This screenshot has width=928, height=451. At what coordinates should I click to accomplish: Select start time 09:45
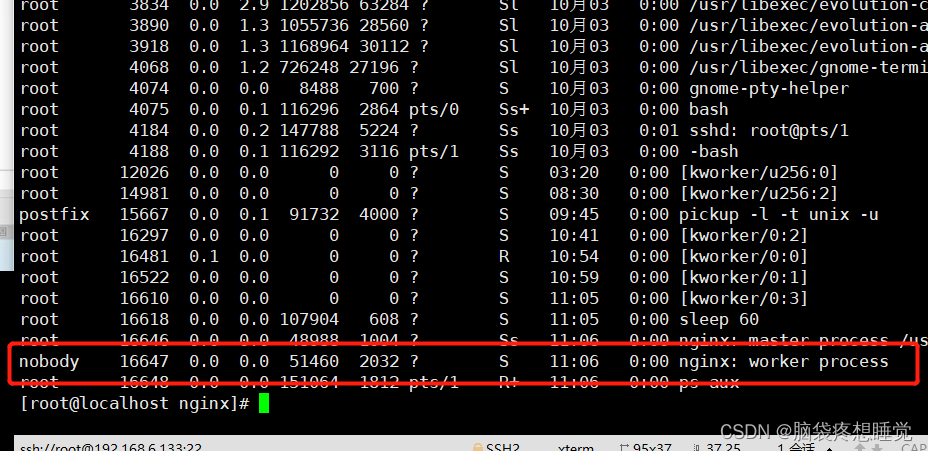tap(573, 214)
